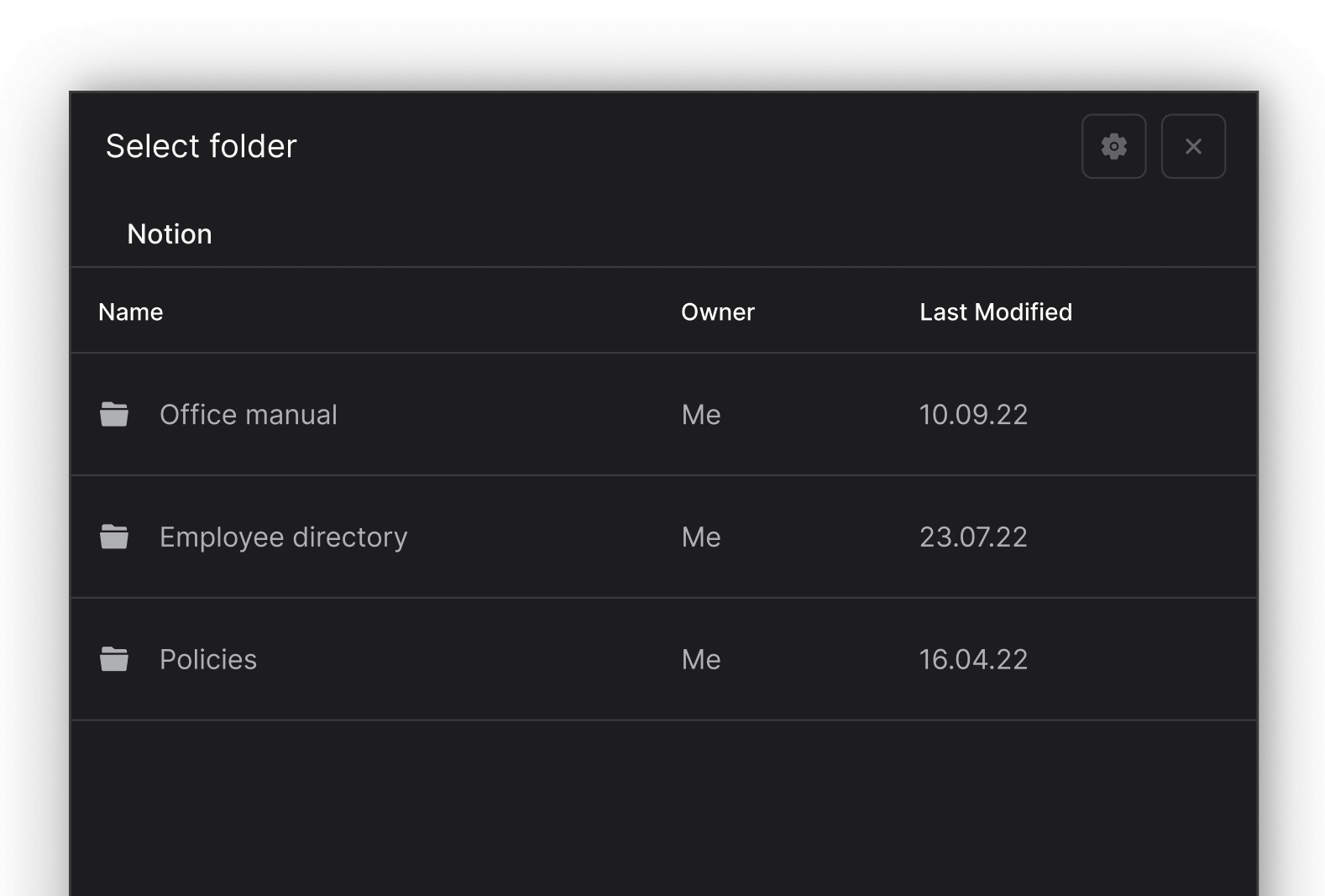Open the Employee directory folder
1325x896 pixels.
(284, 537)
